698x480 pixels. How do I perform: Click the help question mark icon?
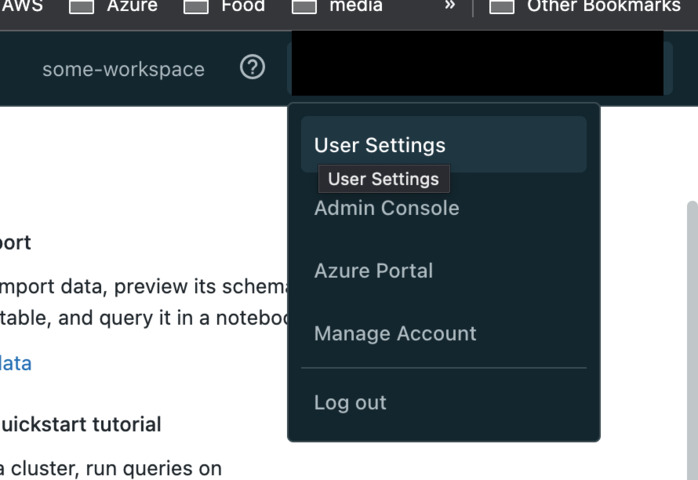253,68
